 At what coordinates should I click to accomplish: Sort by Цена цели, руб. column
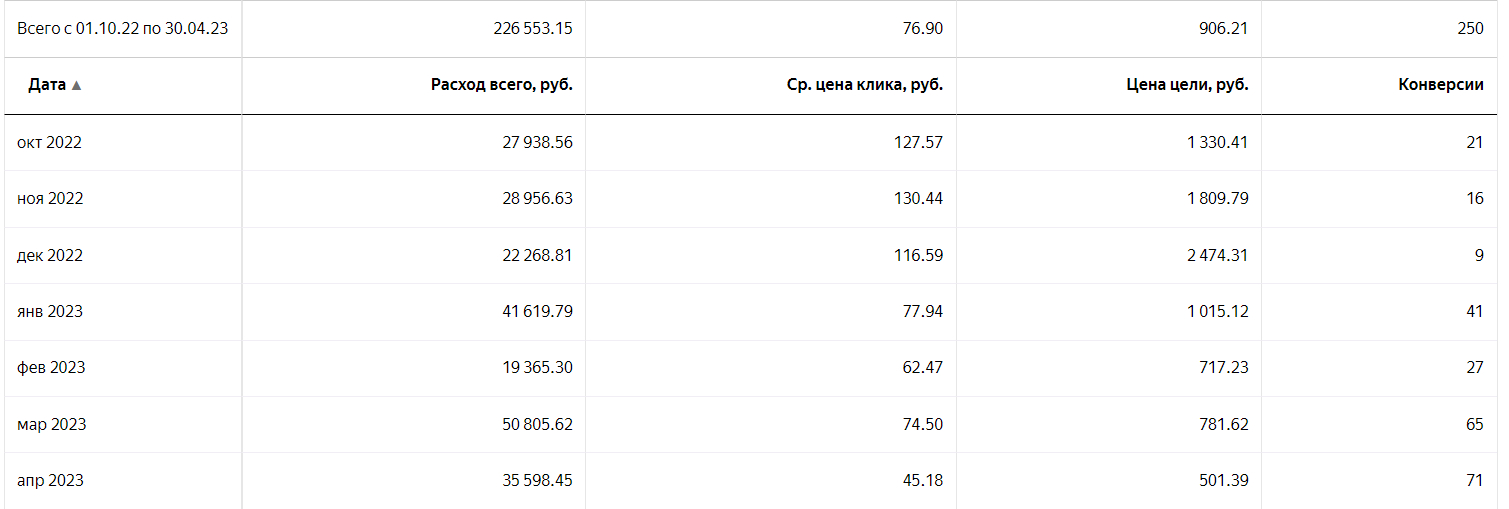(x=1187, y=86)
